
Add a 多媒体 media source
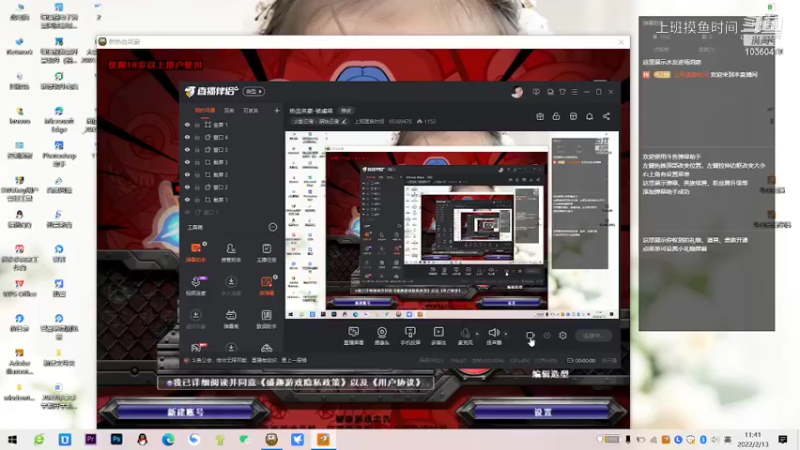click(438, 336)
